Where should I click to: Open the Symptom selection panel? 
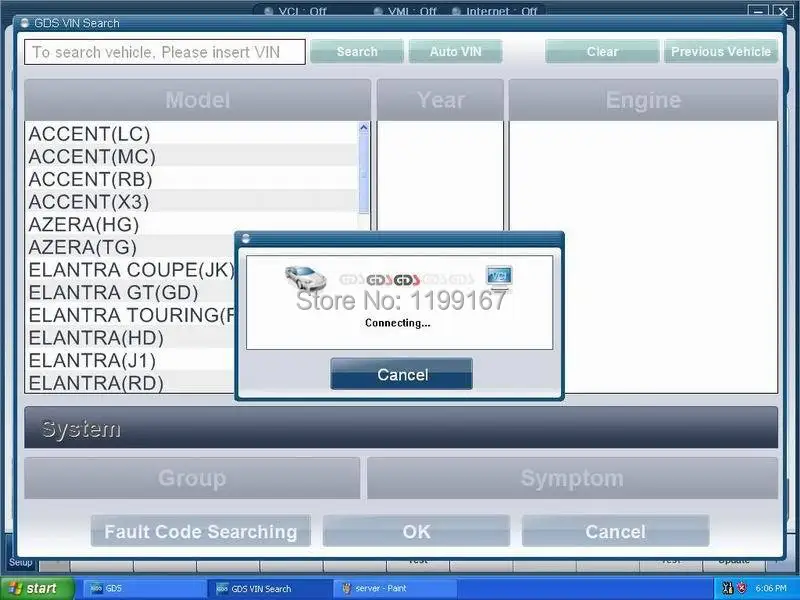[572, 478]
